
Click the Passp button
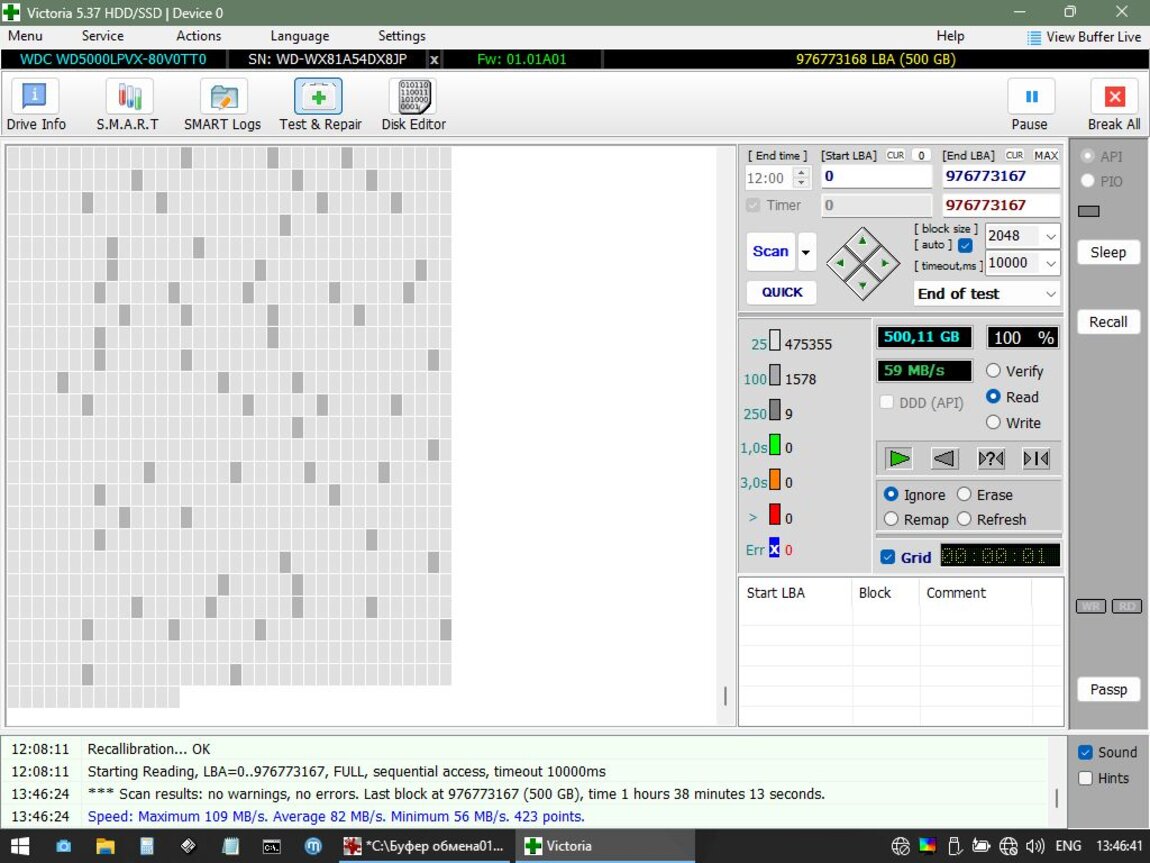pyautogui.click(x=1107, y=689)
